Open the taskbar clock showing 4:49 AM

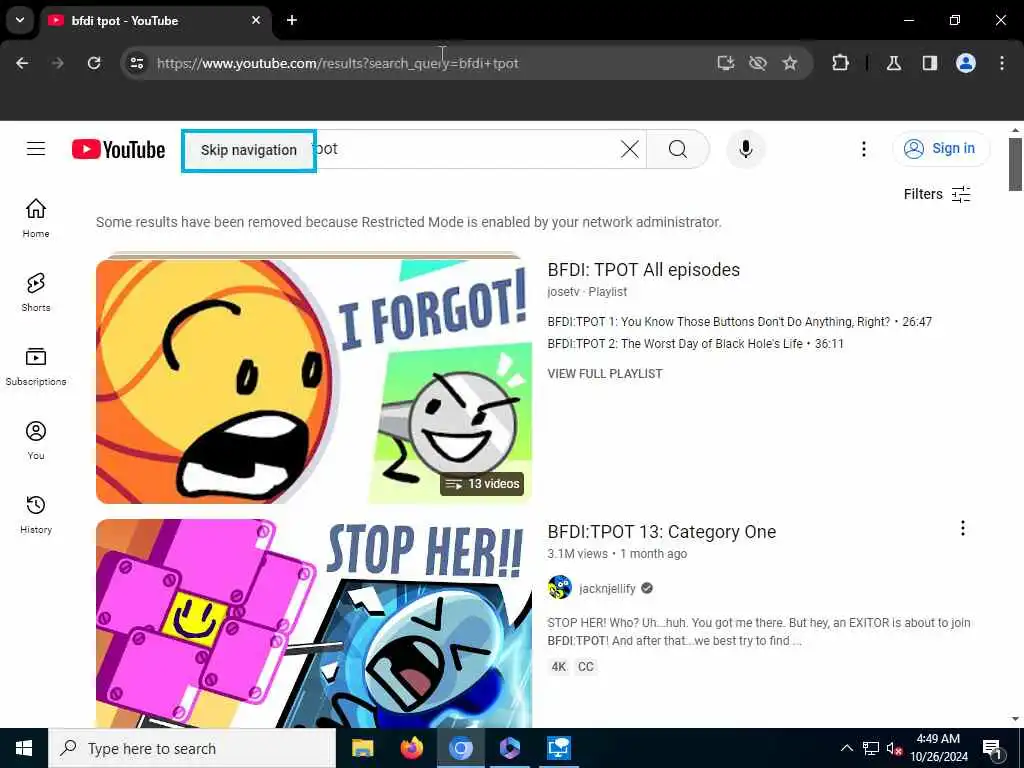coord(938,748)
